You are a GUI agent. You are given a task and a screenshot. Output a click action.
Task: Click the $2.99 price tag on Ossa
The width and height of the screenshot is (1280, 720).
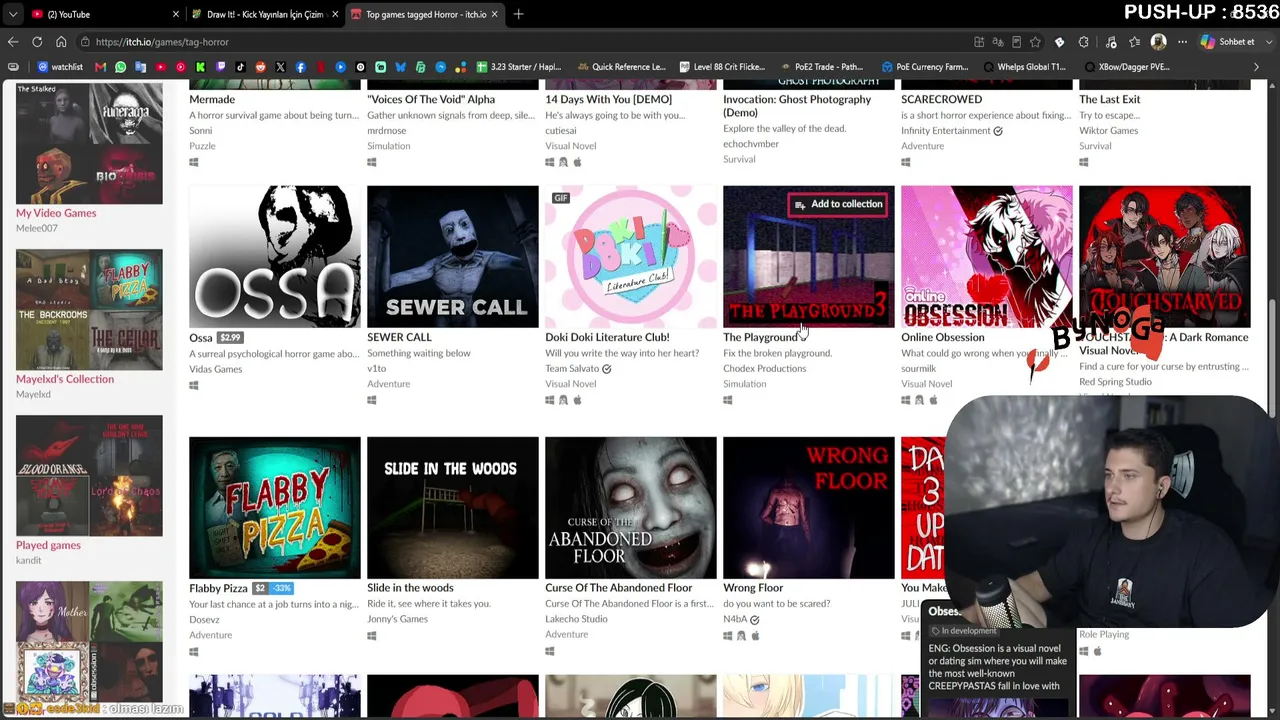230,338
